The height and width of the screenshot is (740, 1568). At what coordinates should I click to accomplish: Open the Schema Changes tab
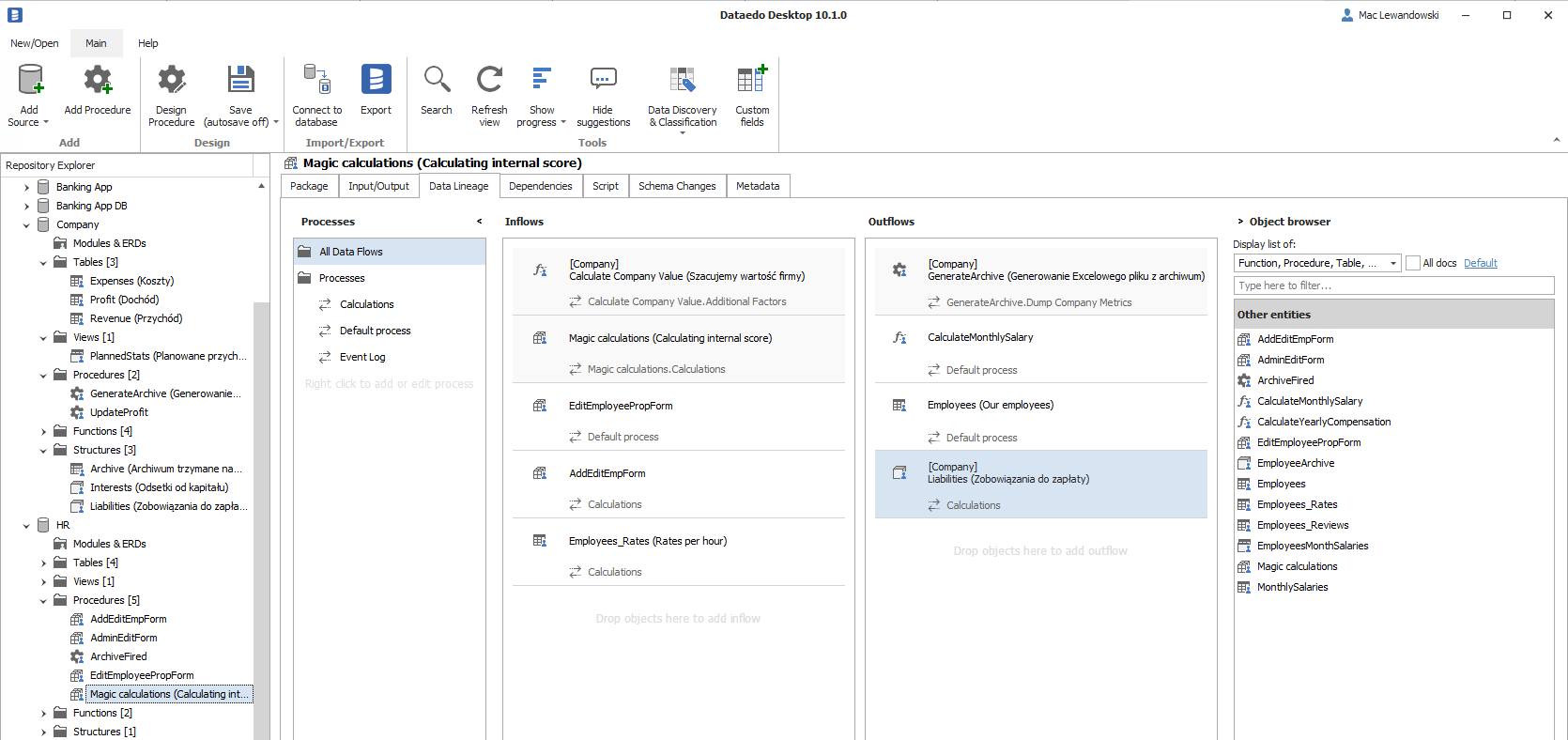[677, 186]
